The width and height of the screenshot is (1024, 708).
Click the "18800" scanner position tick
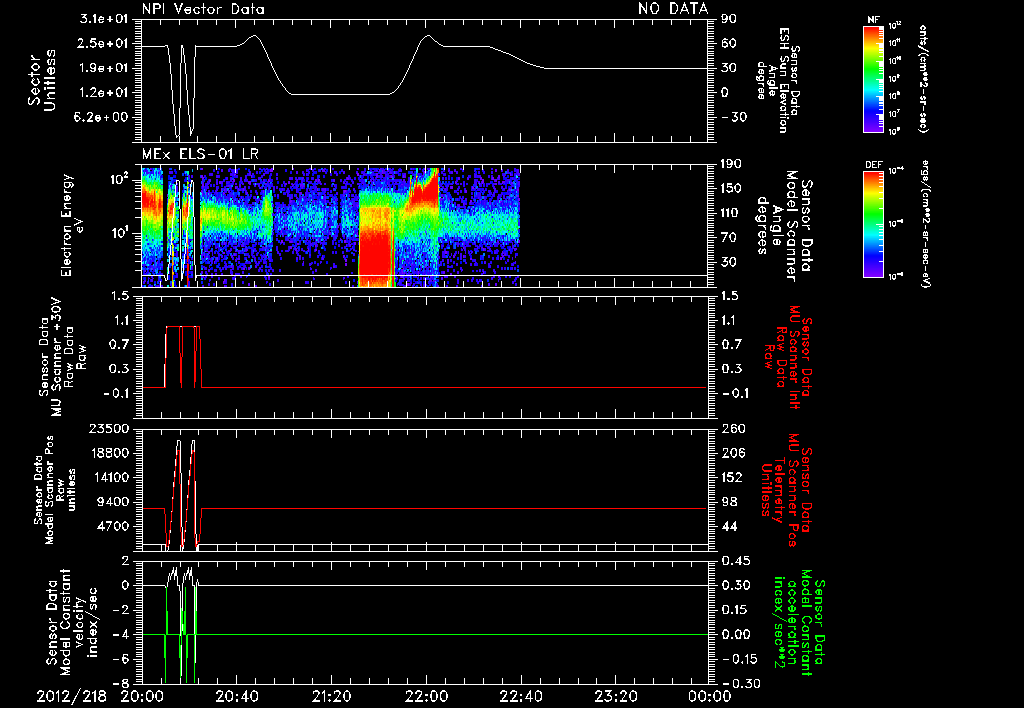tap(108, 453)
